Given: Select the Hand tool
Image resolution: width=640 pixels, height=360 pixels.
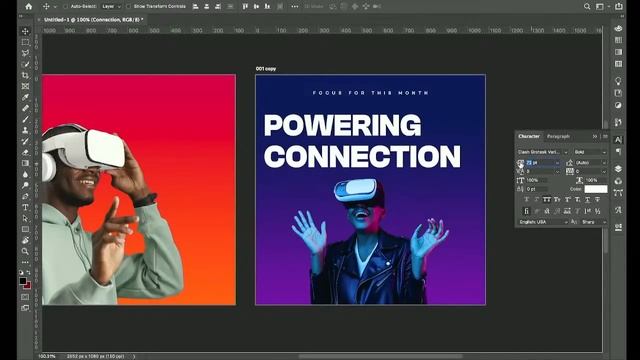Looking at the screenshot, I should [25, 240].
